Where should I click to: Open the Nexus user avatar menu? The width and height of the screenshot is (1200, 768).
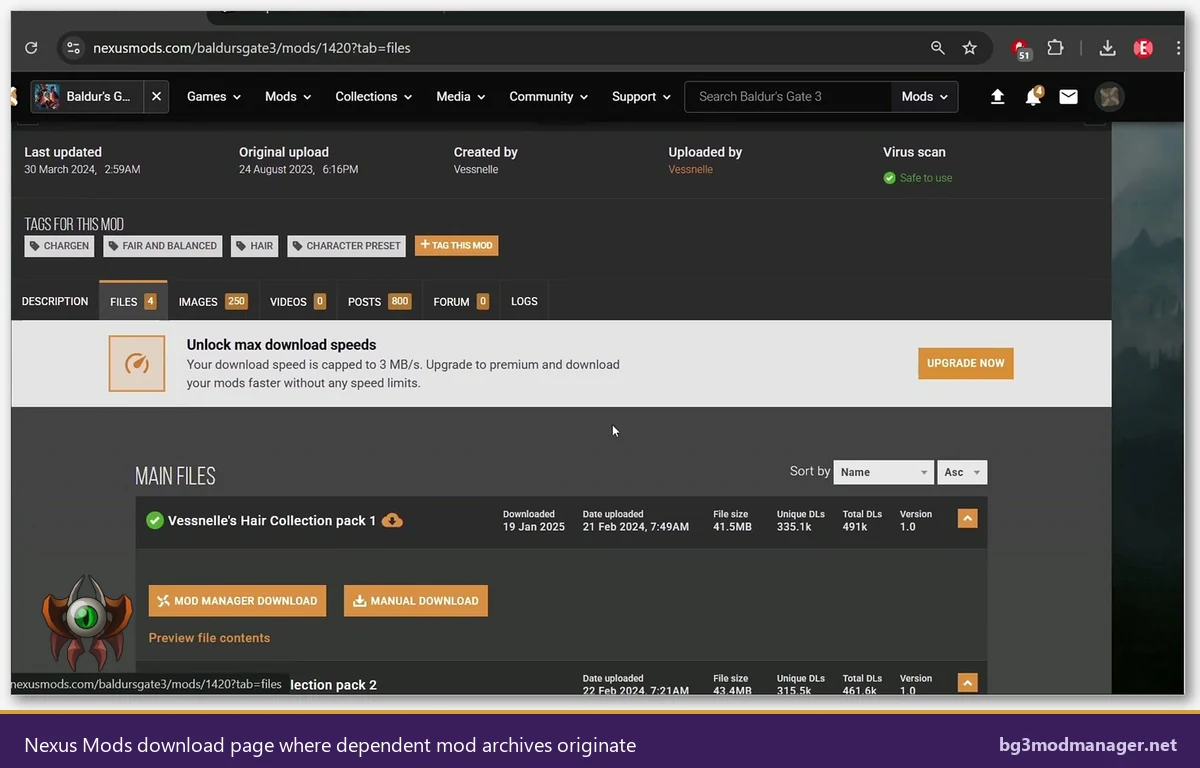(x=1109, y=97)
